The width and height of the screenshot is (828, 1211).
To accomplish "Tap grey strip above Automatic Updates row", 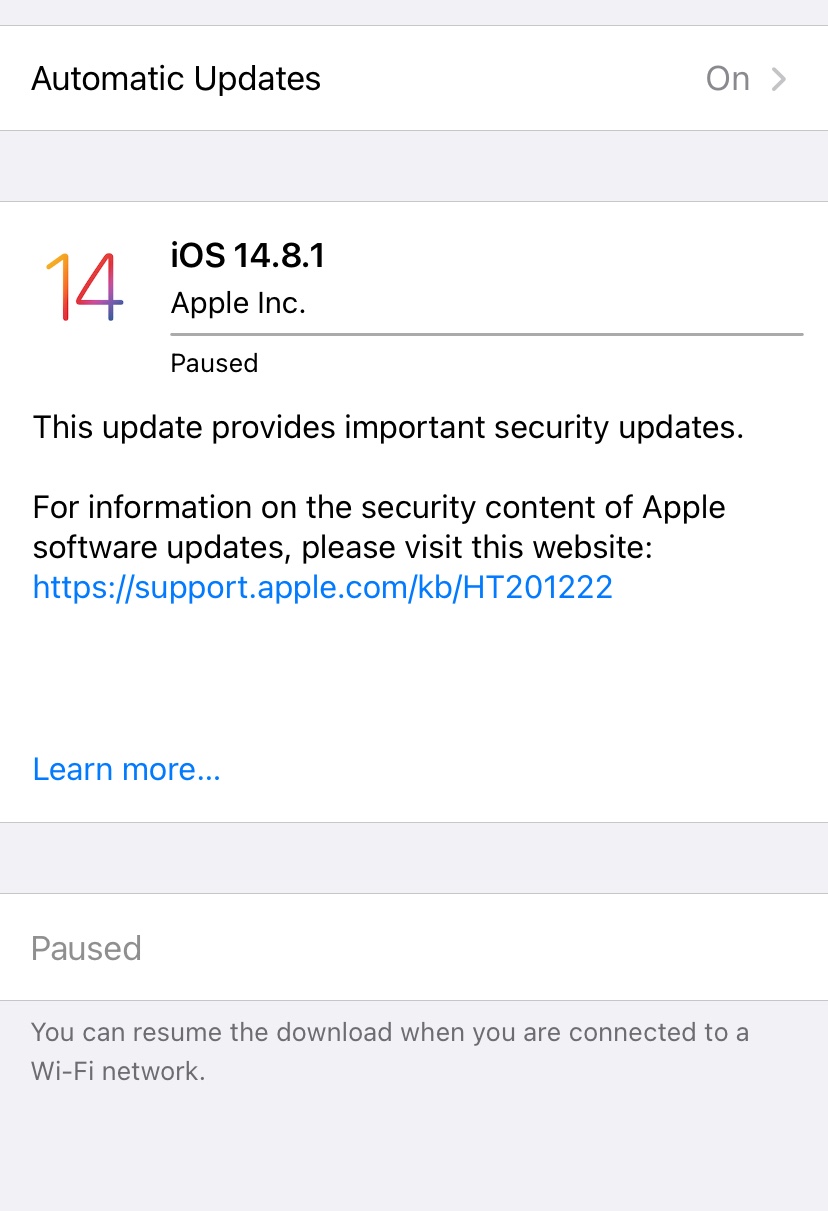I will [x=414, y=11].
